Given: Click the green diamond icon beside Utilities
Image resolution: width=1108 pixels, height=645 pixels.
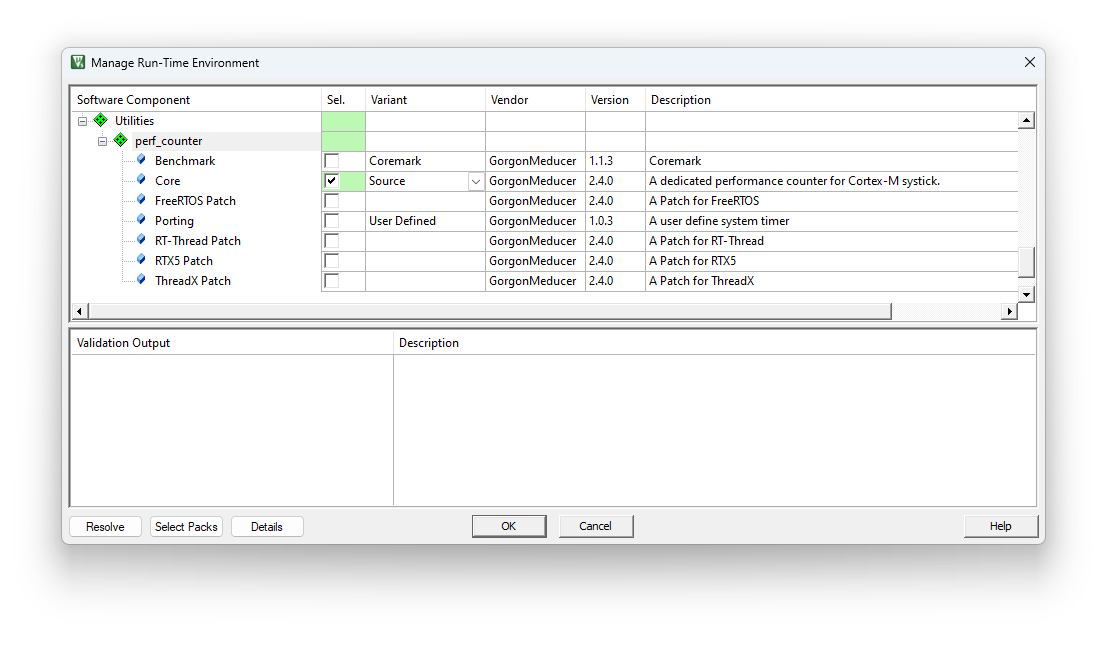Looking at the screenshot, I should pyautogui.click(x=101, y=120).
